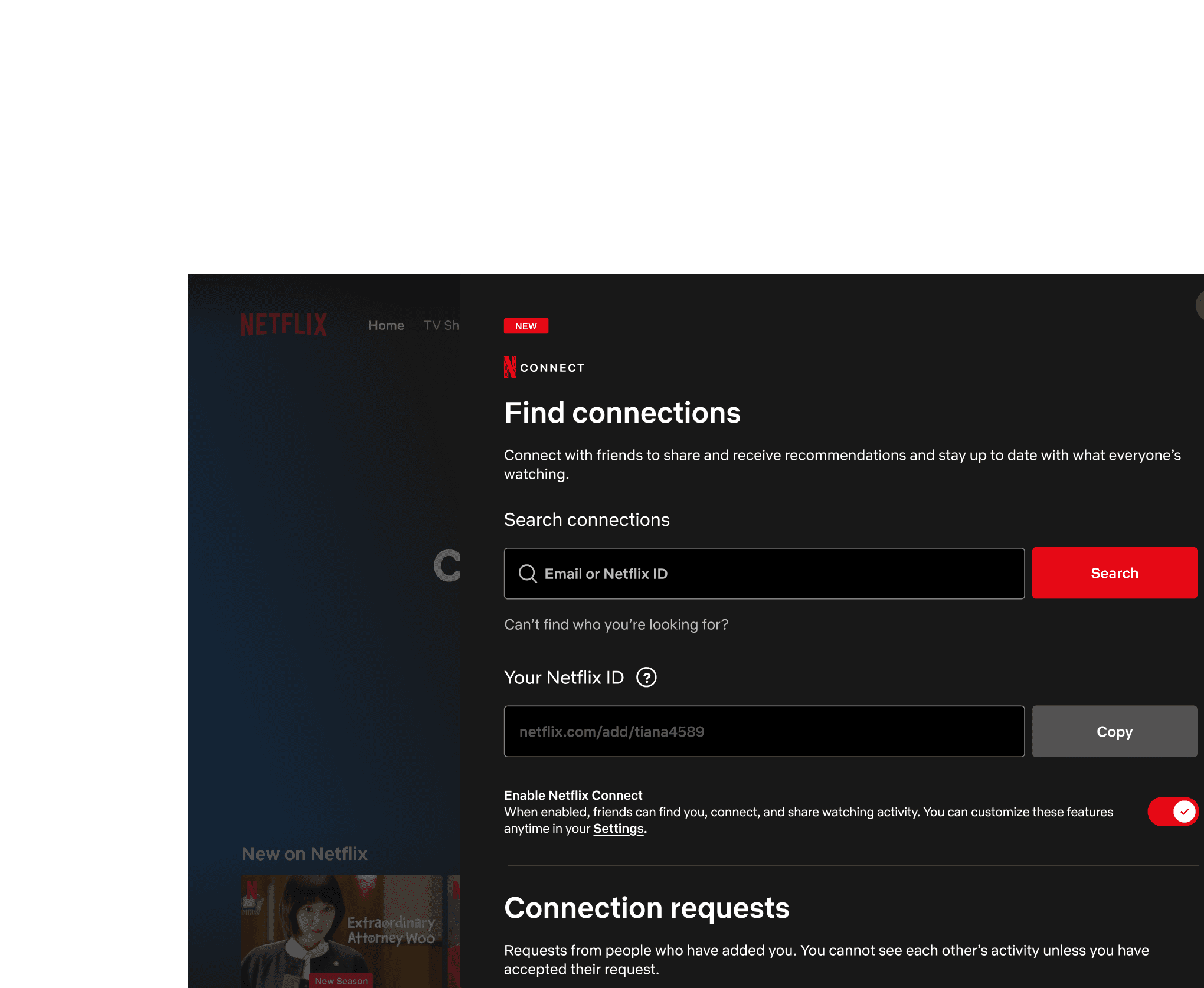Image resolution: width=1204 pixels, height=988 pixels.
Task: Click the magnifying glass search icon
Action: [527, 574]
